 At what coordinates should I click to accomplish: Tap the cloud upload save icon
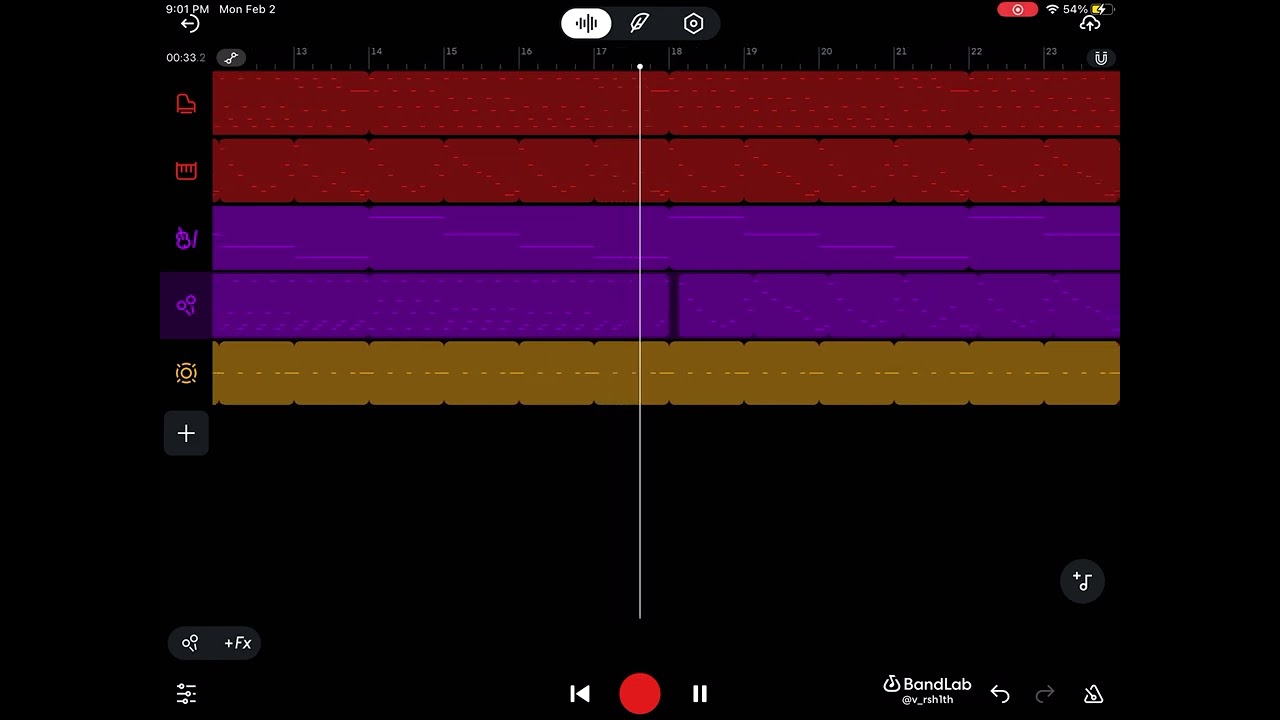tap(1090, 23)
